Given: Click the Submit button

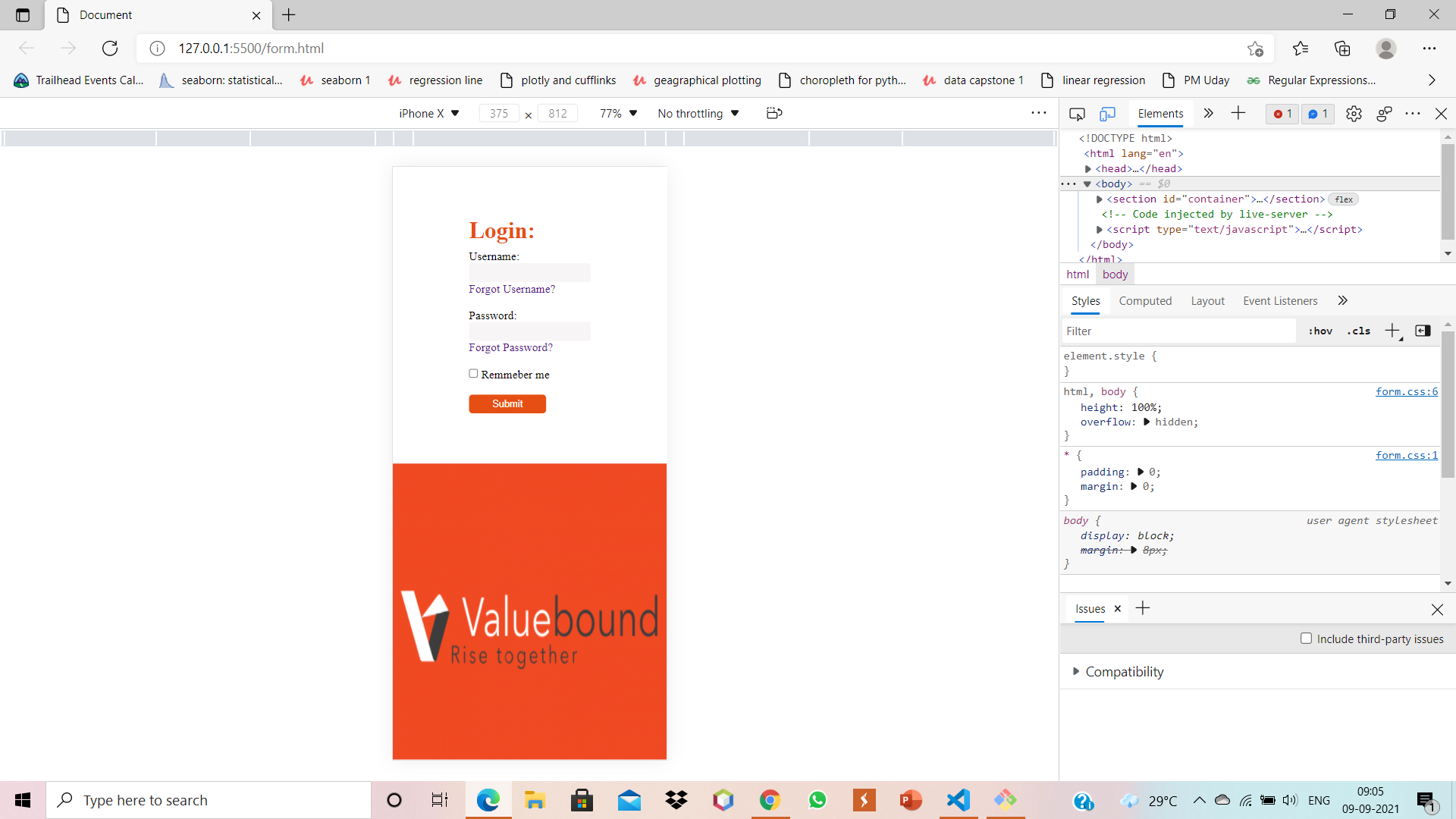Looking at the screenshot, I should pyautogui.click(x=507, y=403).
